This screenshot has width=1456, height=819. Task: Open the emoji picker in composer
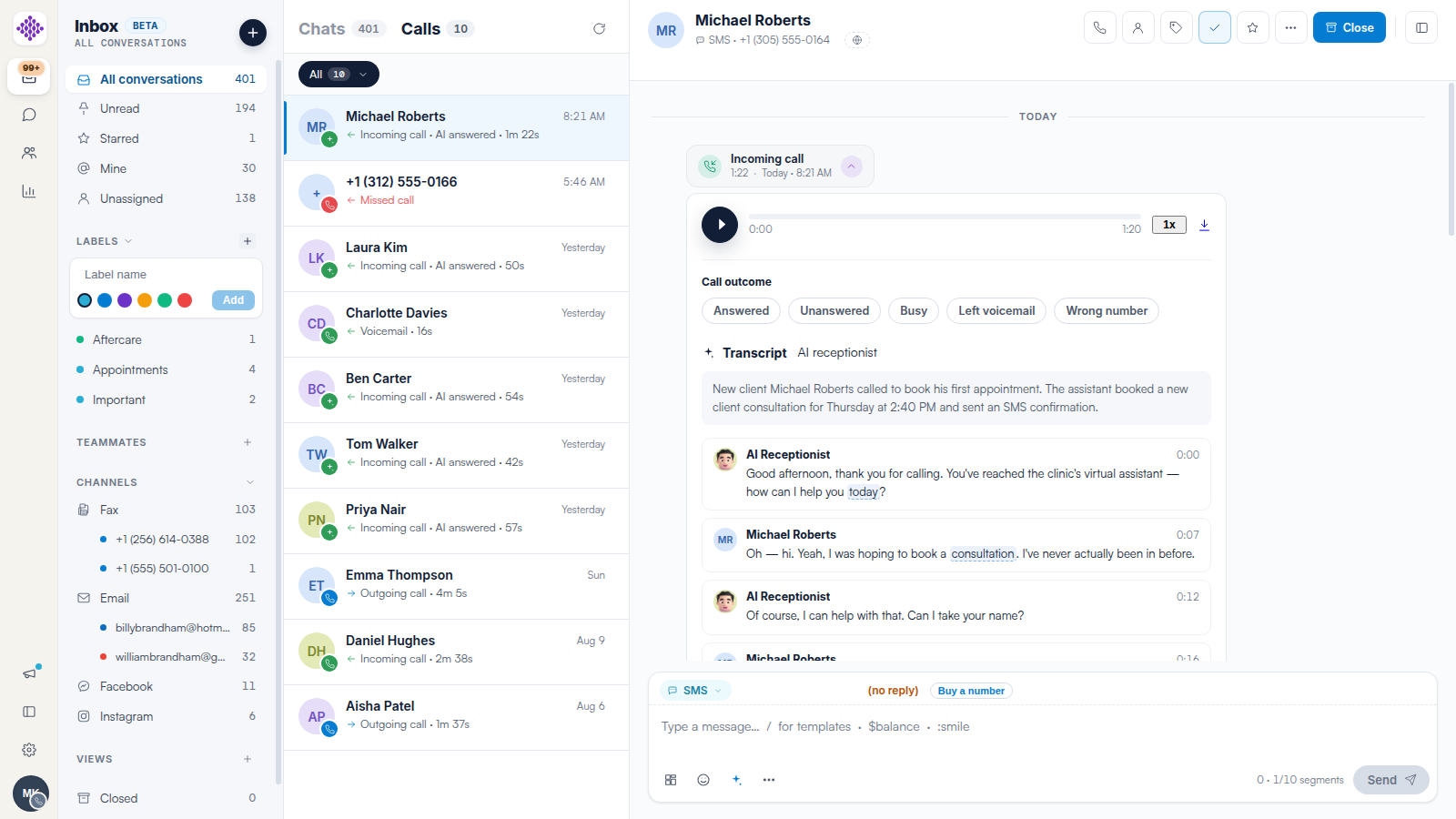703,780
